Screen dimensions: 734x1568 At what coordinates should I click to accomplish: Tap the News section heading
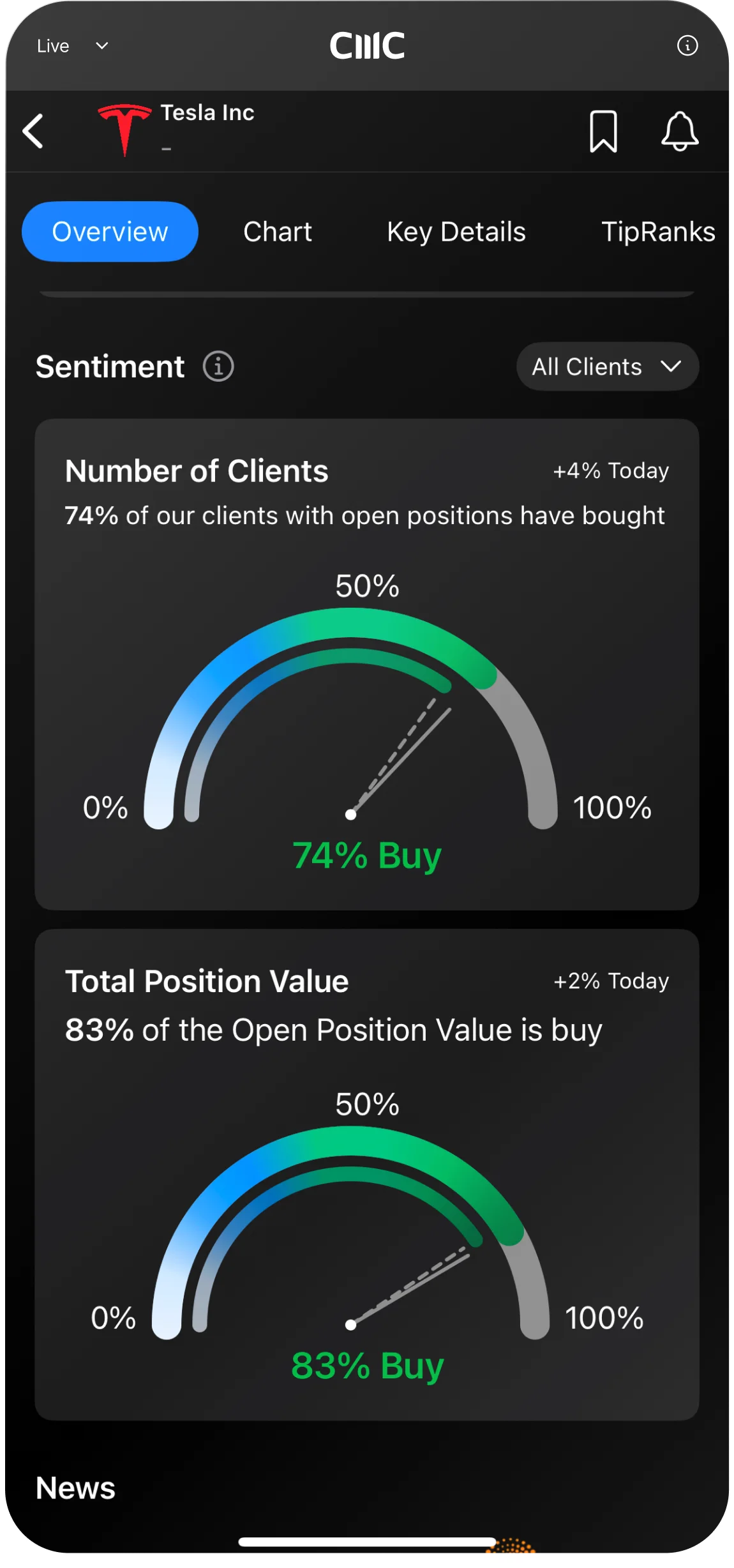click(x=75, y=1488)
